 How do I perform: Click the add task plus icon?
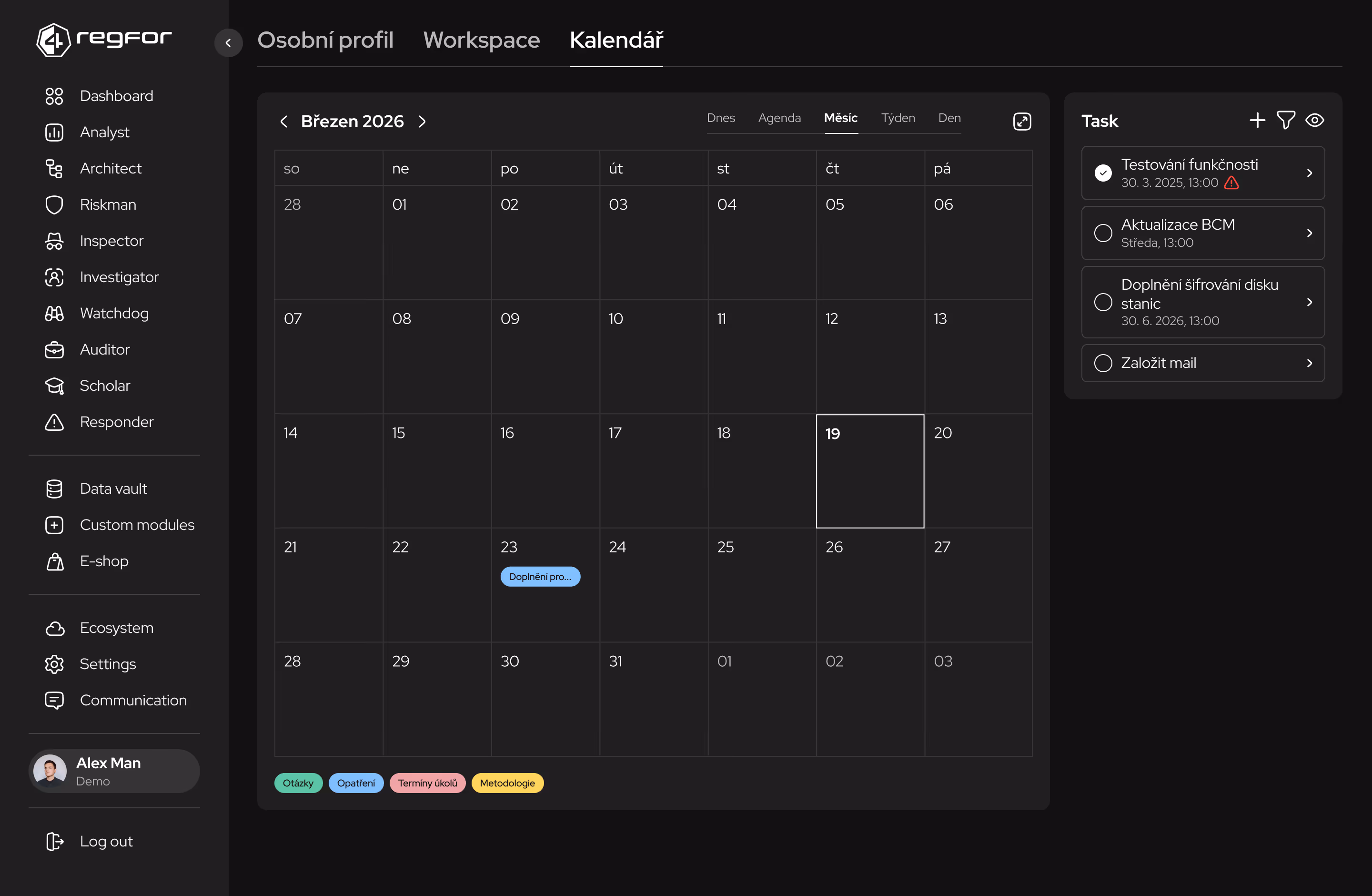pyautogui.click(x=1257, y=121)
